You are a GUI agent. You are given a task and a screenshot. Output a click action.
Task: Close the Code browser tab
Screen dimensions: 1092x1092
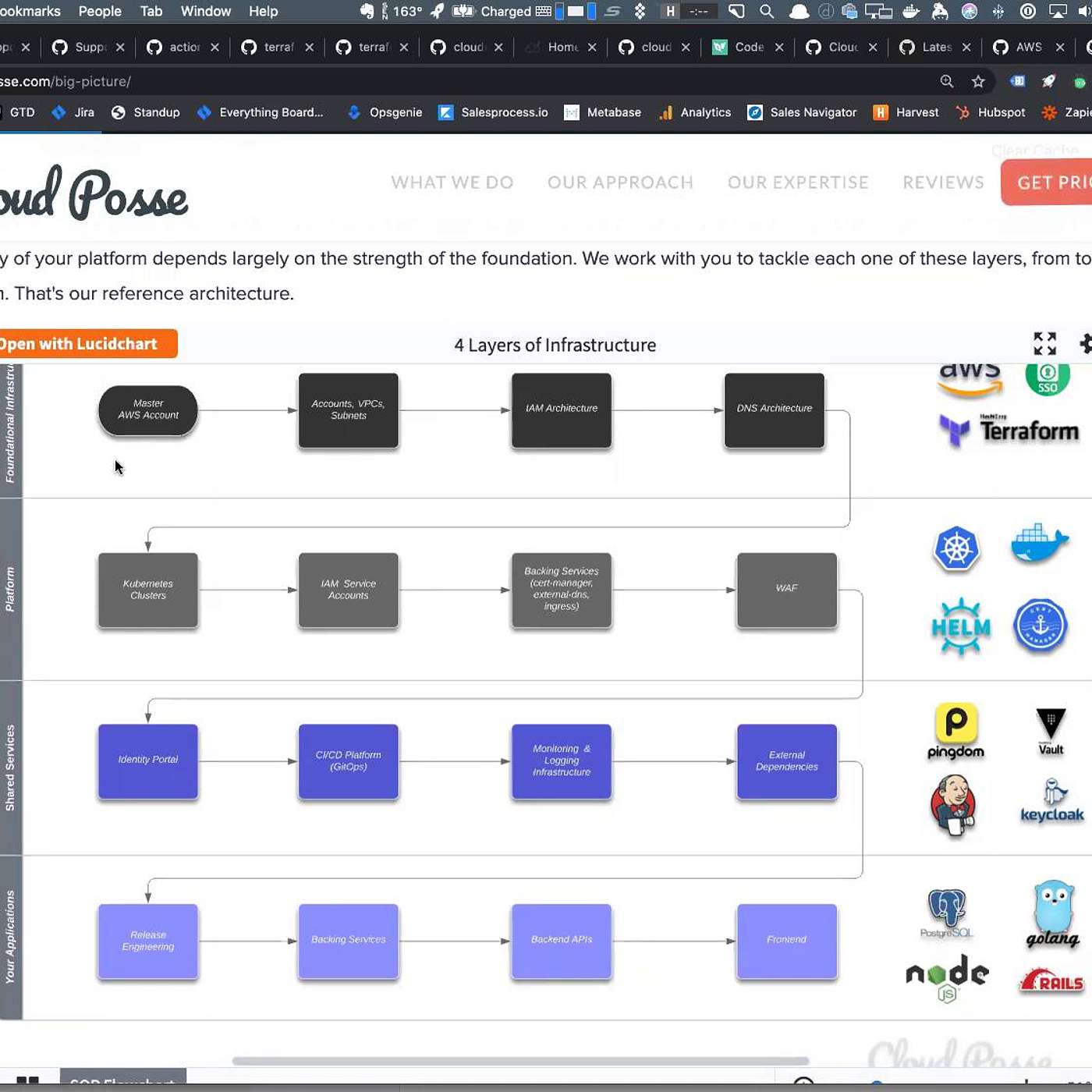(779, 48)
